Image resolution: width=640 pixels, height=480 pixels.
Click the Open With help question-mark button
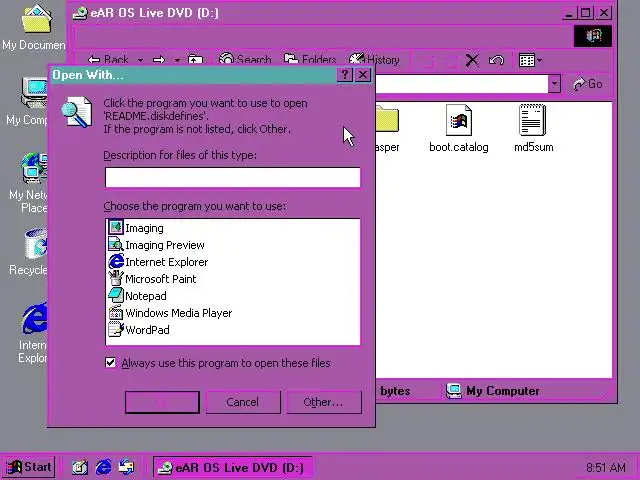click(x=345, y=75)
